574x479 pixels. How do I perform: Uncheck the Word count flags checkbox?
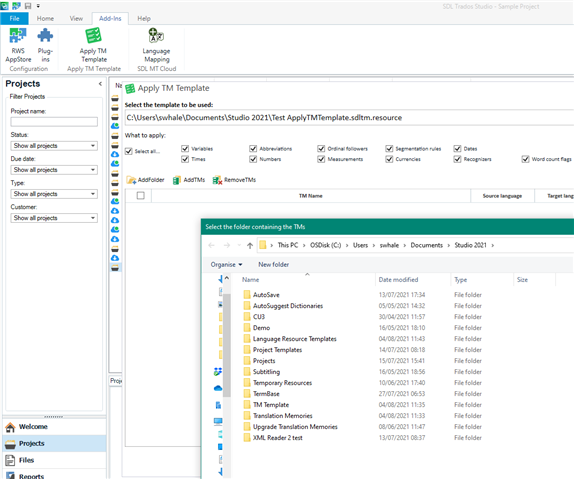pyautogui.click(x=525, y=159)
